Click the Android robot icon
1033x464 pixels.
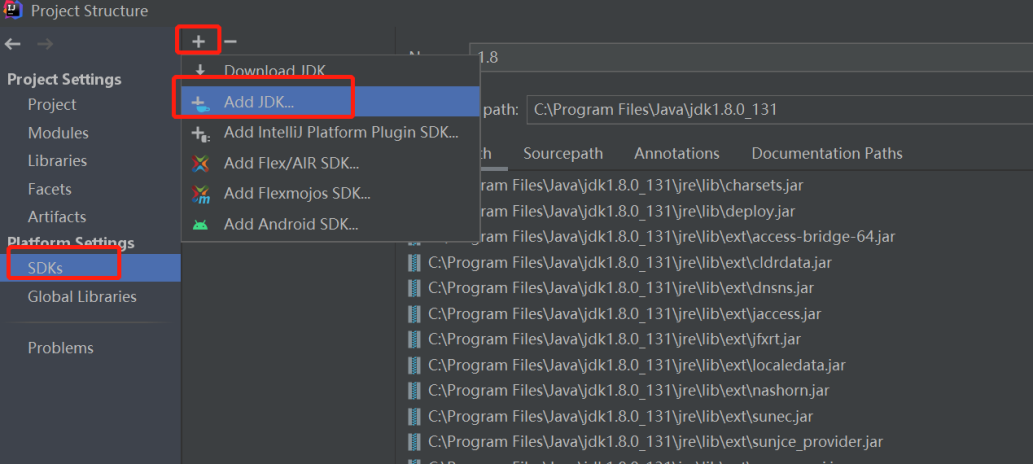coord(200,225)
